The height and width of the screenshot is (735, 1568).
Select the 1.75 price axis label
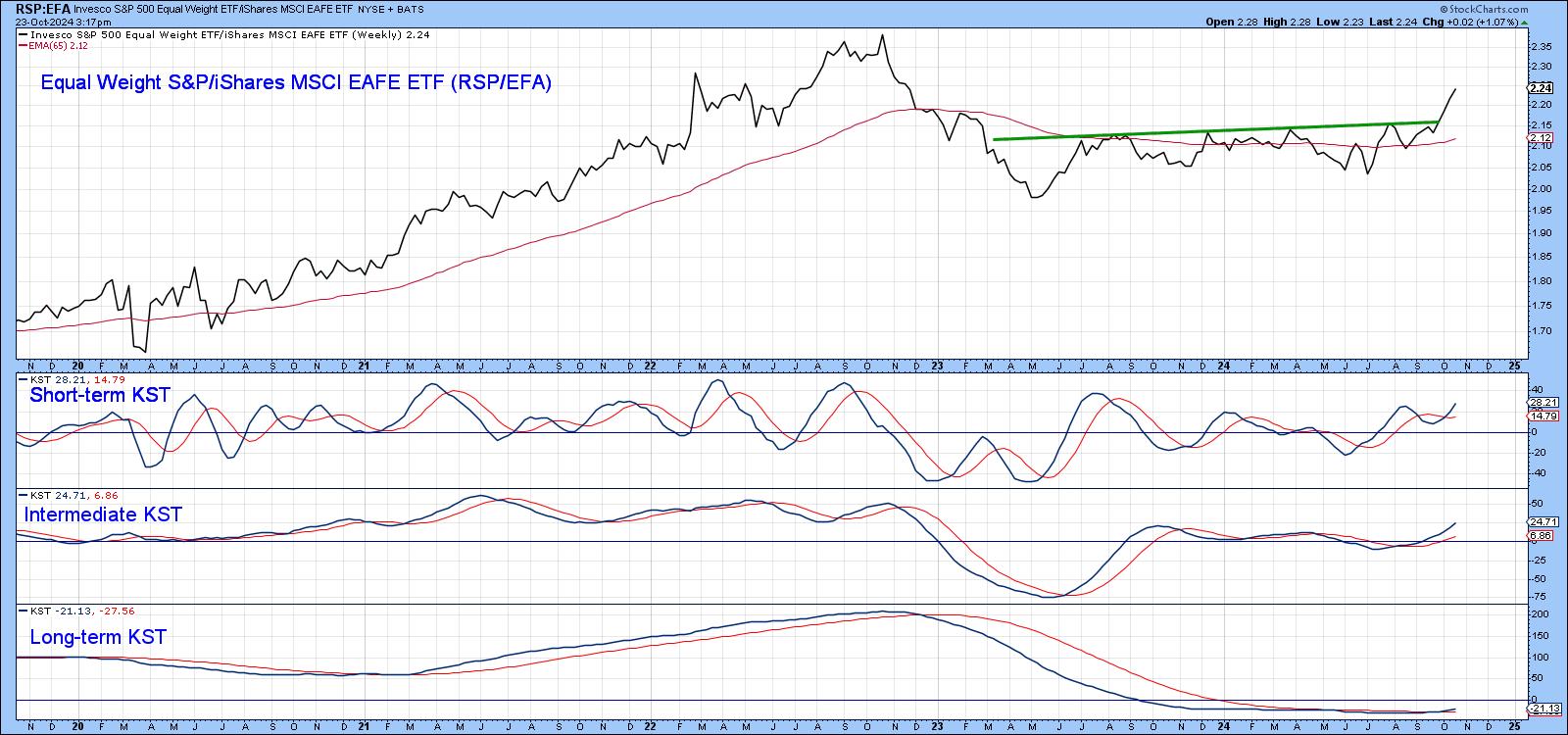pyautogui.click(x=1540, y=306)
